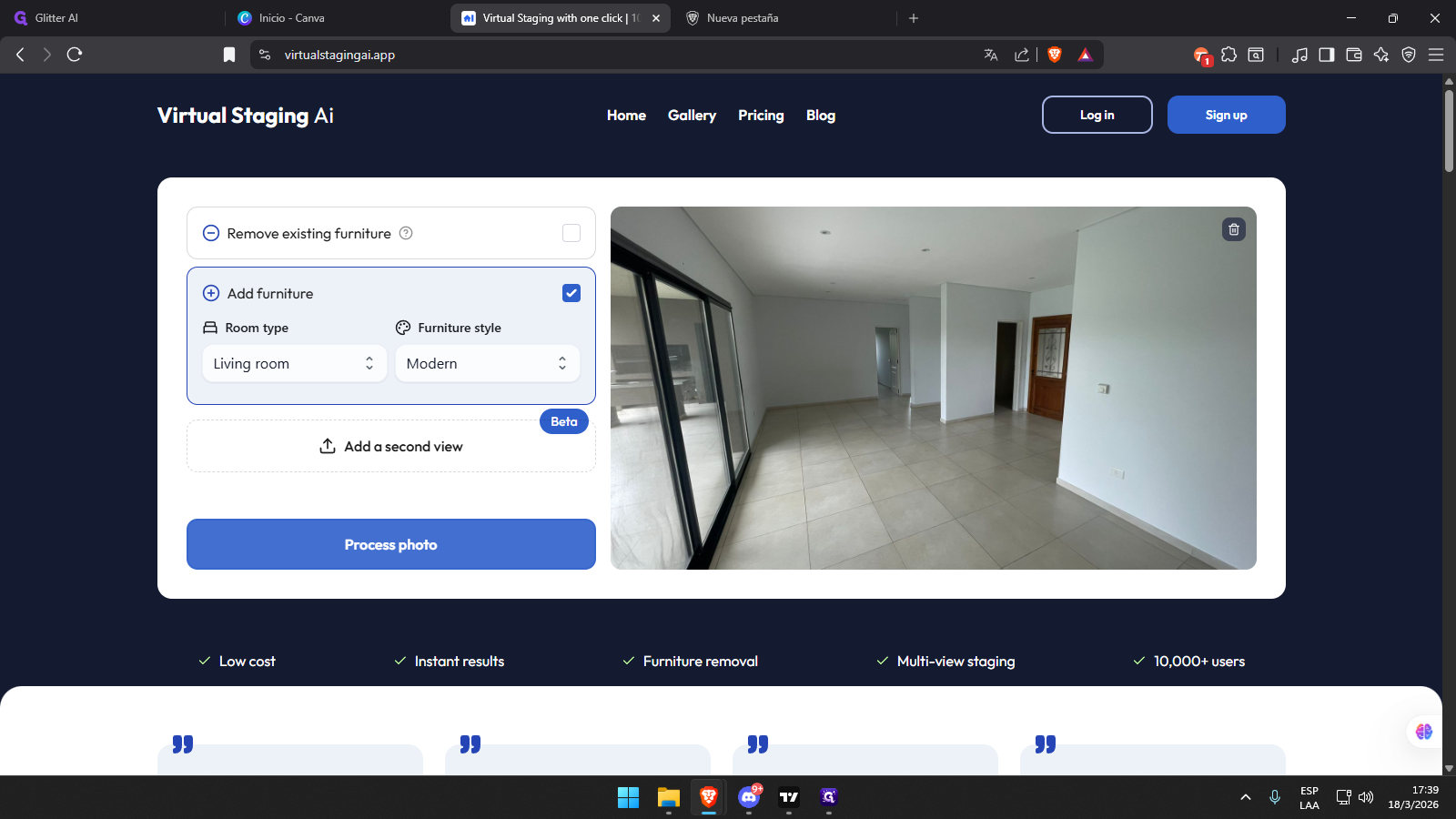Expand the Furniture style dropdown showing Modern
Screen dimensions: 1456x819
tap(487, 363)
